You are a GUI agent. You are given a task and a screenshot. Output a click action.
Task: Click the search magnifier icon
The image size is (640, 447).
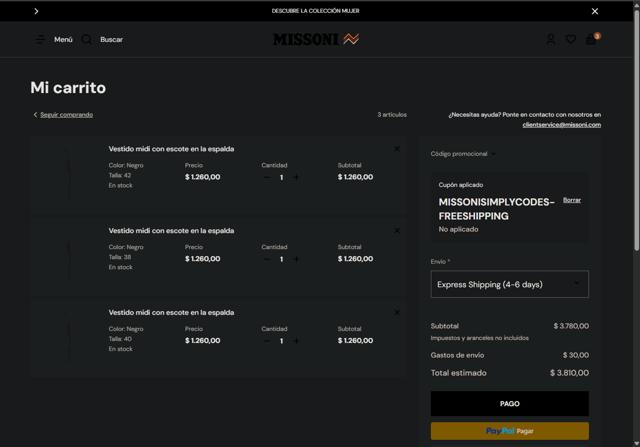[x=87, y=40]
